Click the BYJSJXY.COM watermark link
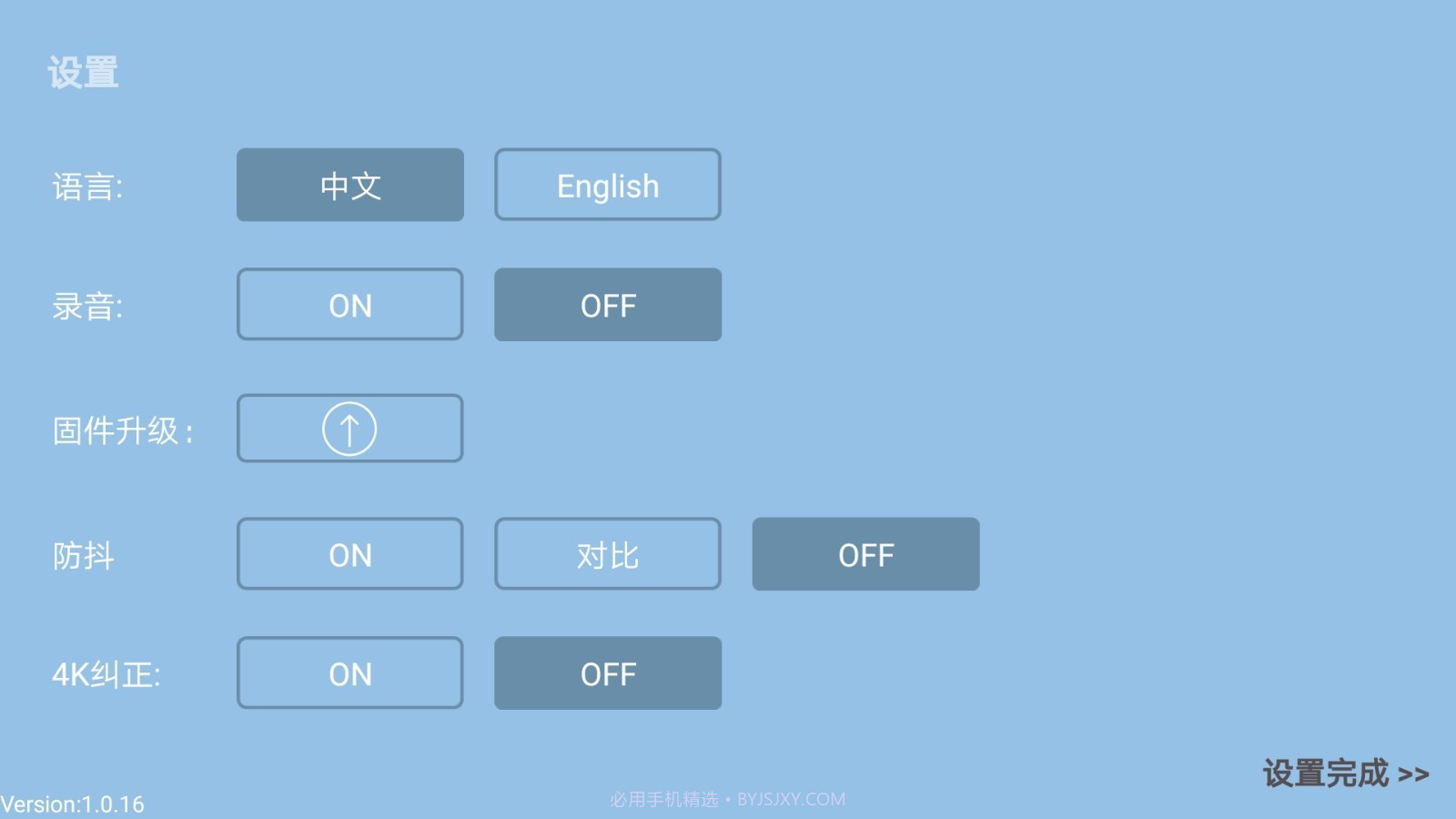The width and height of the screenshot is (1456, 819). coord(791,799)
